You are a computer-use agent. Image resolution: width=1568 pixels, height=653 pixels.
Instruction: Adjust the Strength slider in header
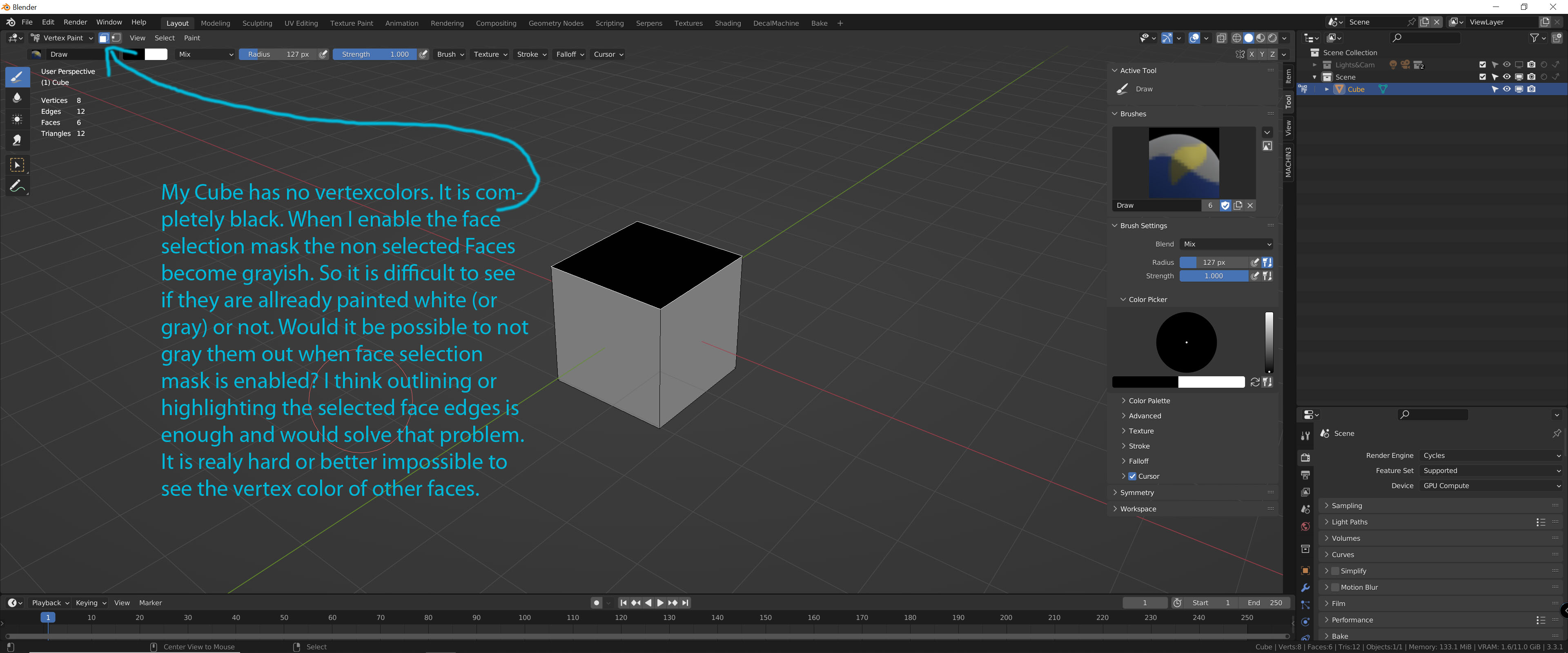click(375, 54)
